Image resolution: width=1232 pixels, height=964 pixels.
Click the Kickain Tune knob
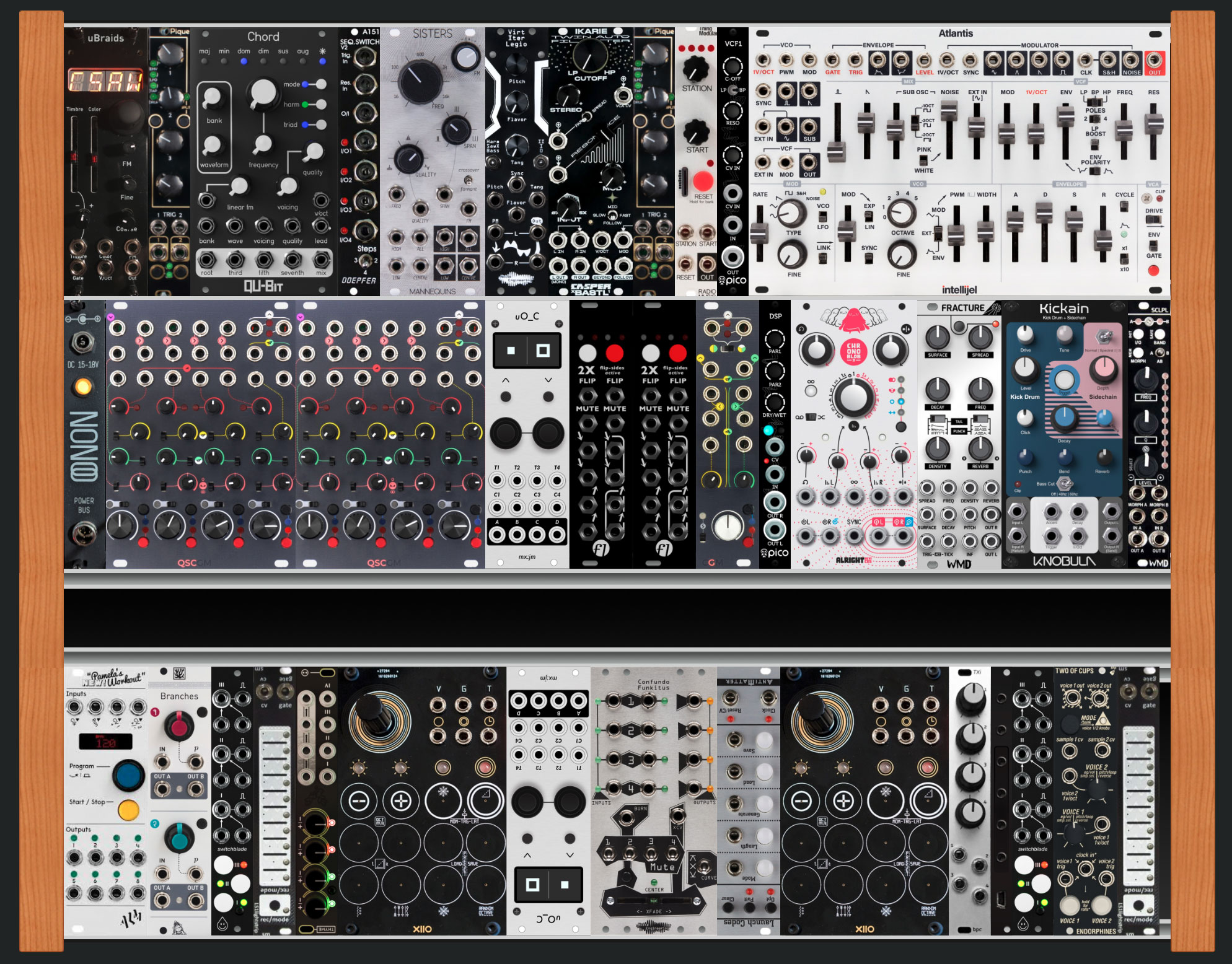(1064, 335)
